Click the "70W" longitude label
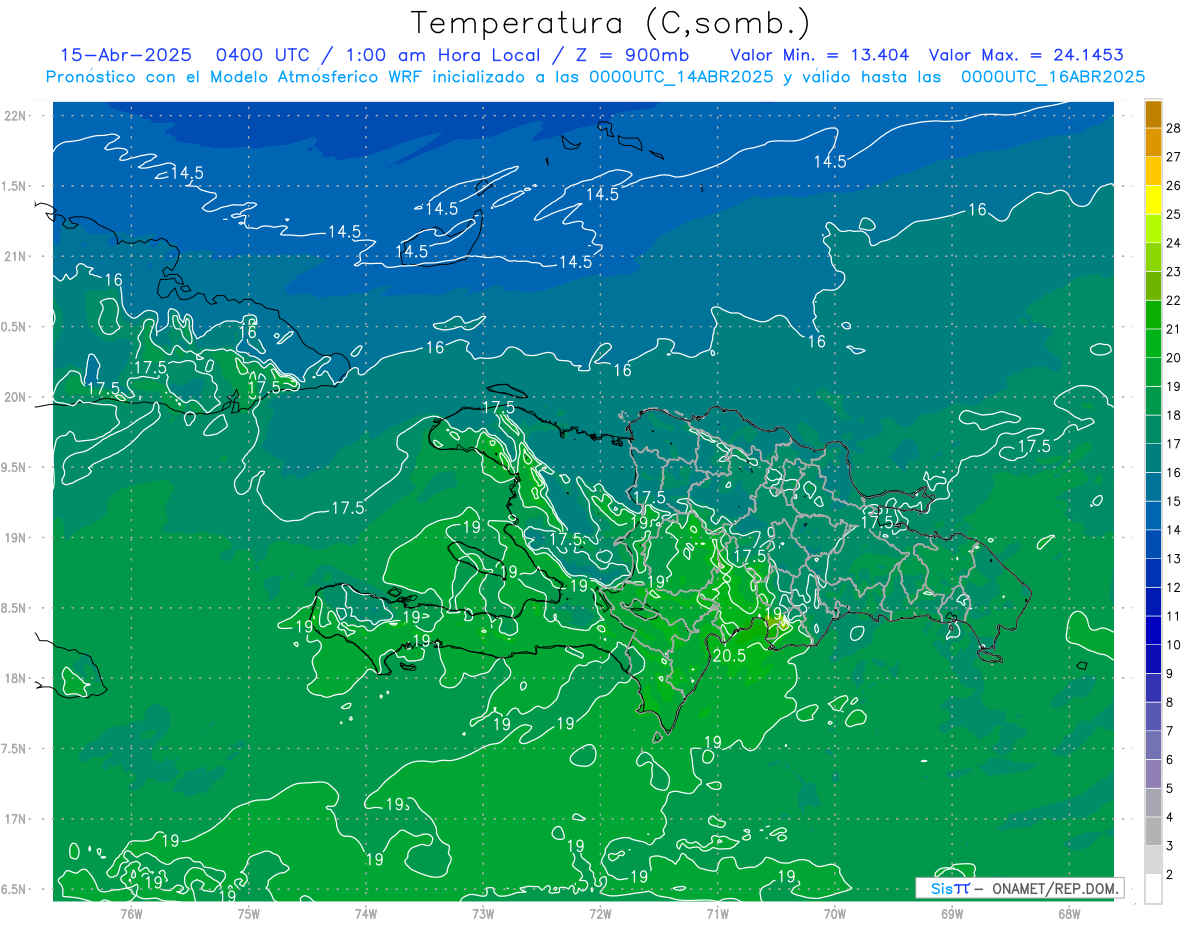The image size is (1200, 927). tap(835, 913)
